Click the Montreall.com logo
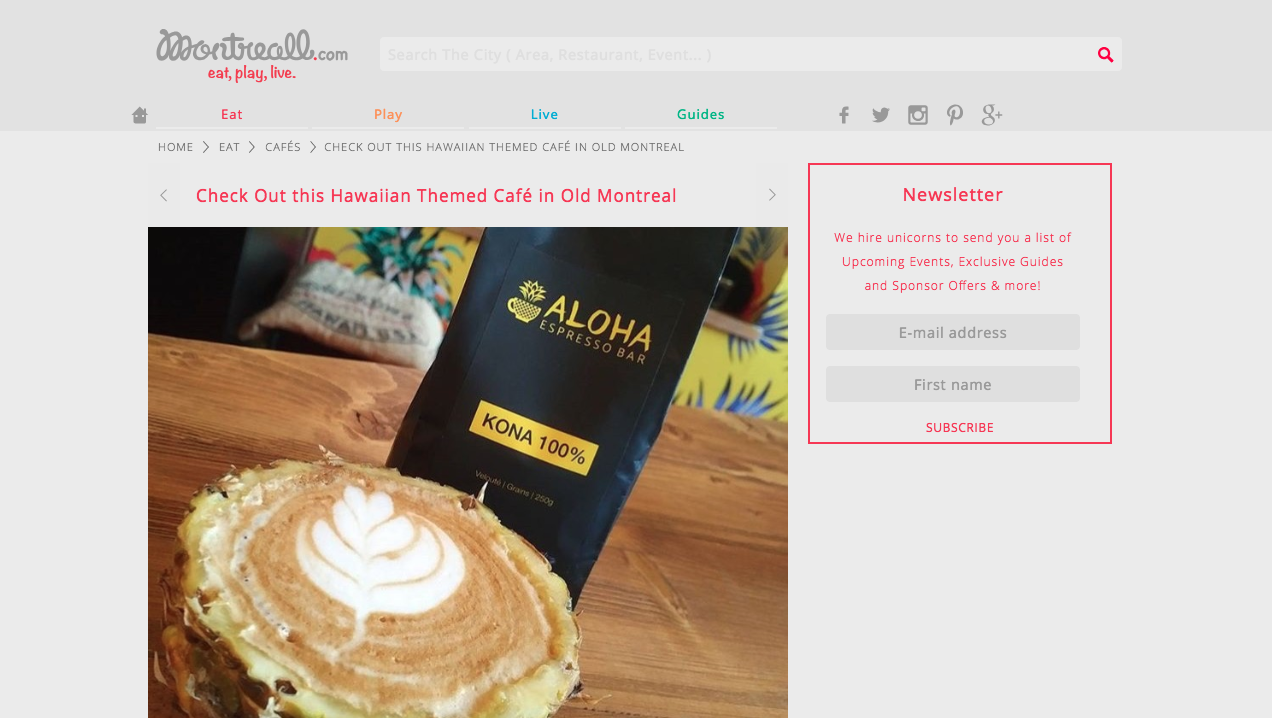Image resolution: width=1272 pixels, height=718 pixels. 252,54
